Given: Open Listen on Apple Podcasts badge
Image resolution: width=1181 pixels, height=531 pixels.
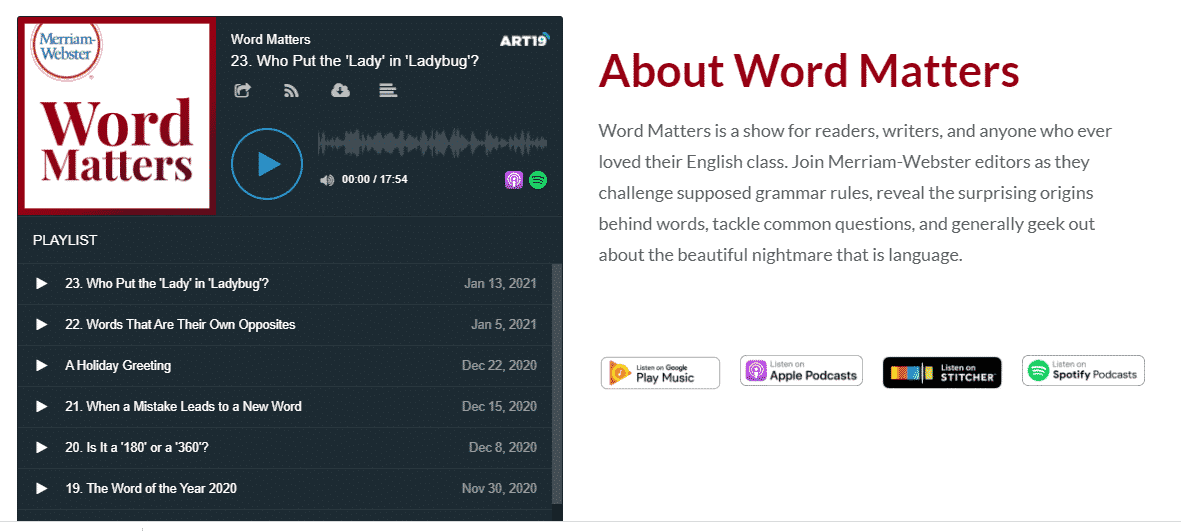Looking at the screenshot, I should 801,371.
